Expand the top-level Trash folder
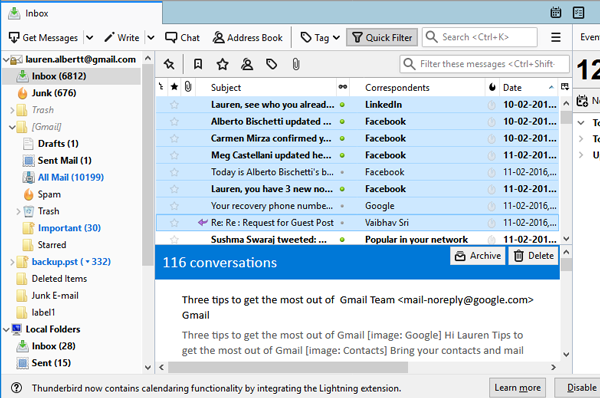The image size is (600, 398). (x=12, y=110)
